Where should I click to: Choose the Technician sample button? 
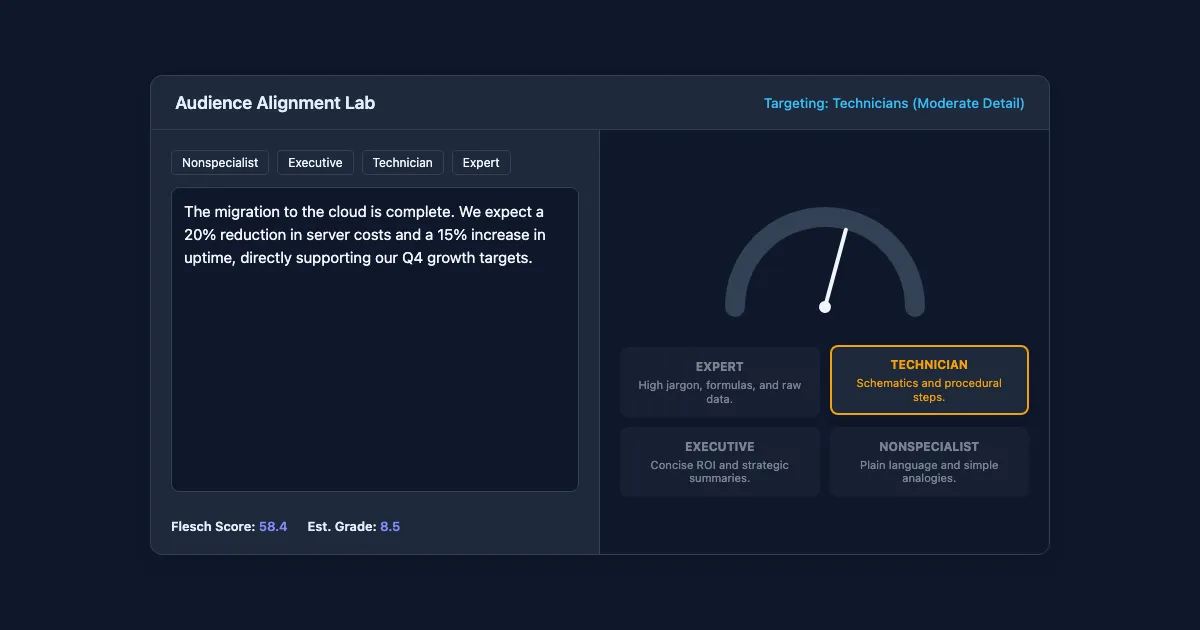402,162
